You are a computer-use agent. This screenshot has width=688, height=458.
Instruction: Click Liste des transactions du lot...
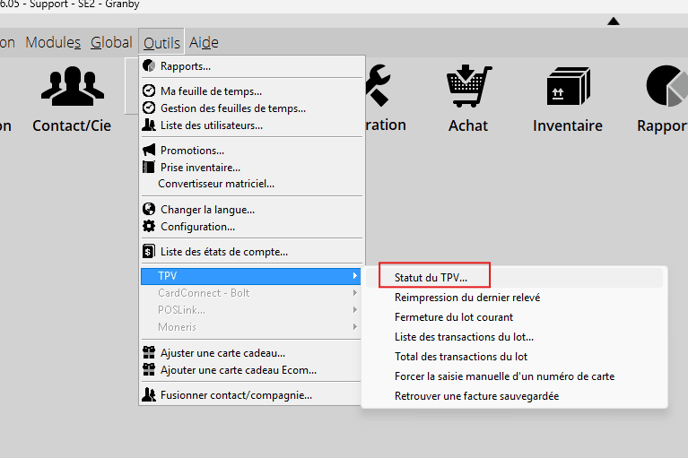464,337
